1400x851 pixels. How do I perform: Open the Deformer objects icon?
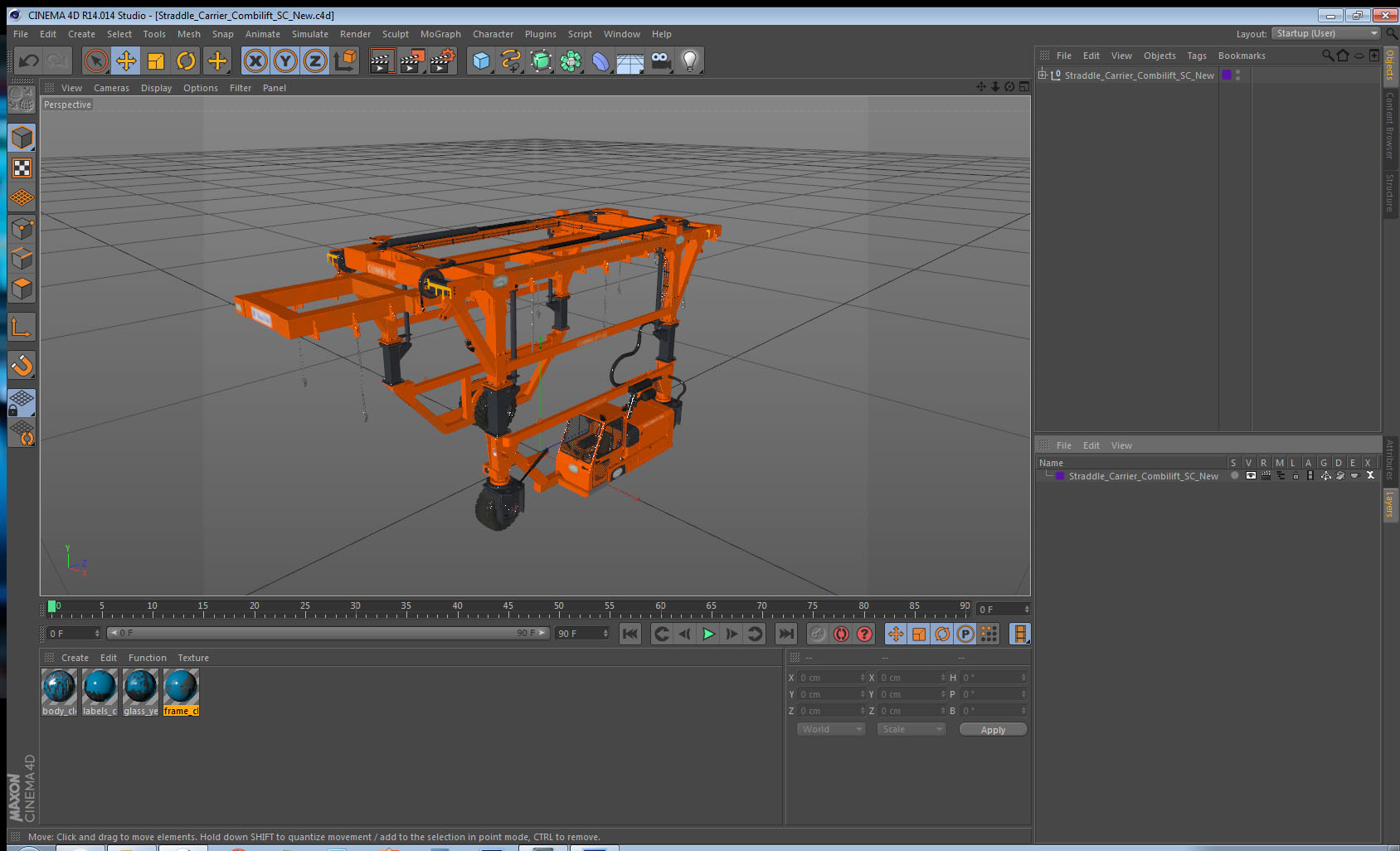(600, 61)
